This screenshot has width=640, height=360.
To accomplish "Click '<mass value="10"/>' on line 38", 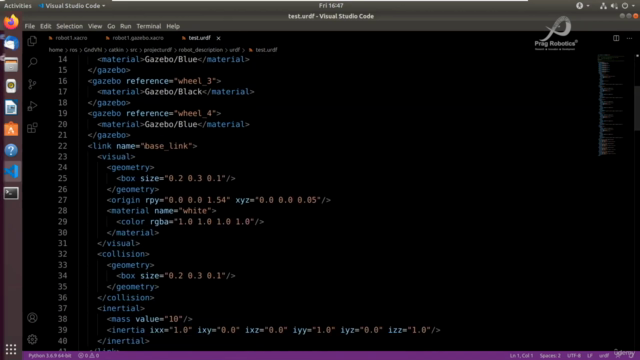I will (149, 319).
